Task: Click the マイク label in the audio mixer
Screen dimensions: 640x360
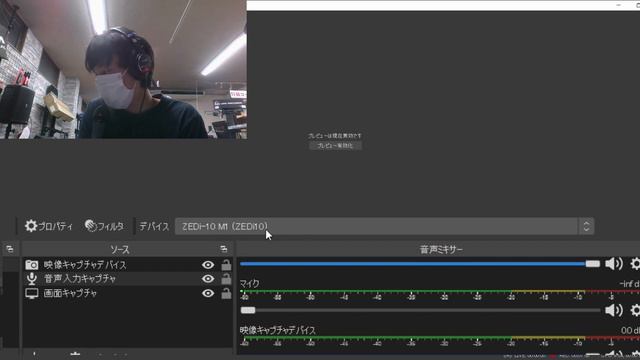Action: (249, 283)
